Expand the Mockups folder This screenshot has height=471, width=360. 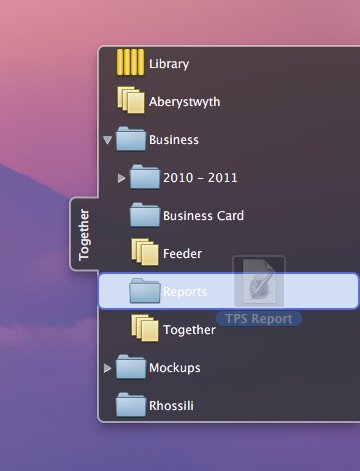coord(107,368)
